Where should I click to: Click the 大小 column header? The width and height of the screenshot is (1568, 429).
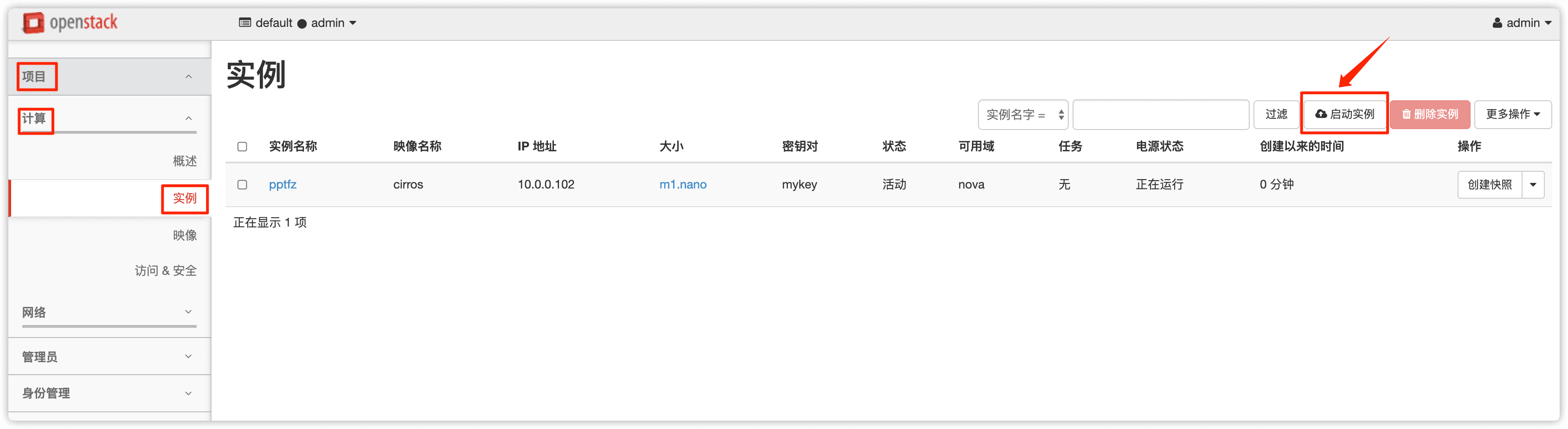(x=671, y=146)
